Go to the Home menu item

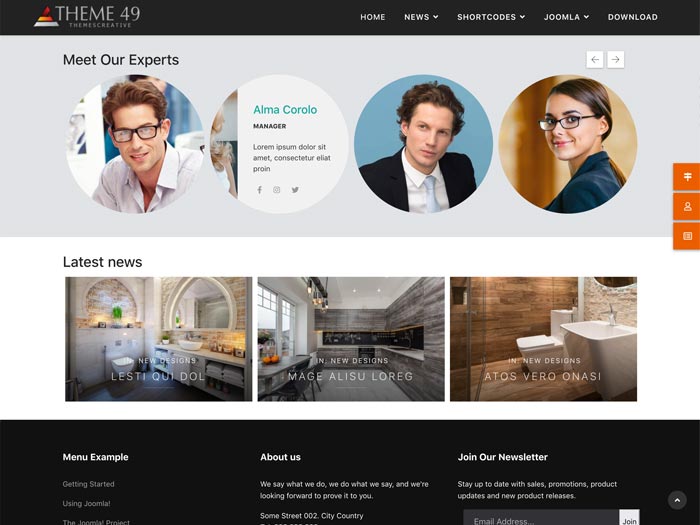(372, 17)
